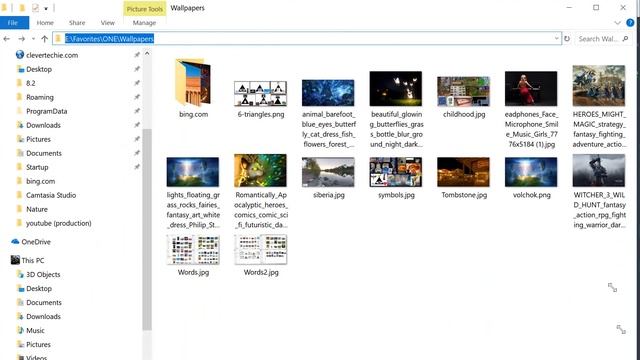Open pinned Pictures in Quick access
640x360 pixels.
(x=38, y=139)
